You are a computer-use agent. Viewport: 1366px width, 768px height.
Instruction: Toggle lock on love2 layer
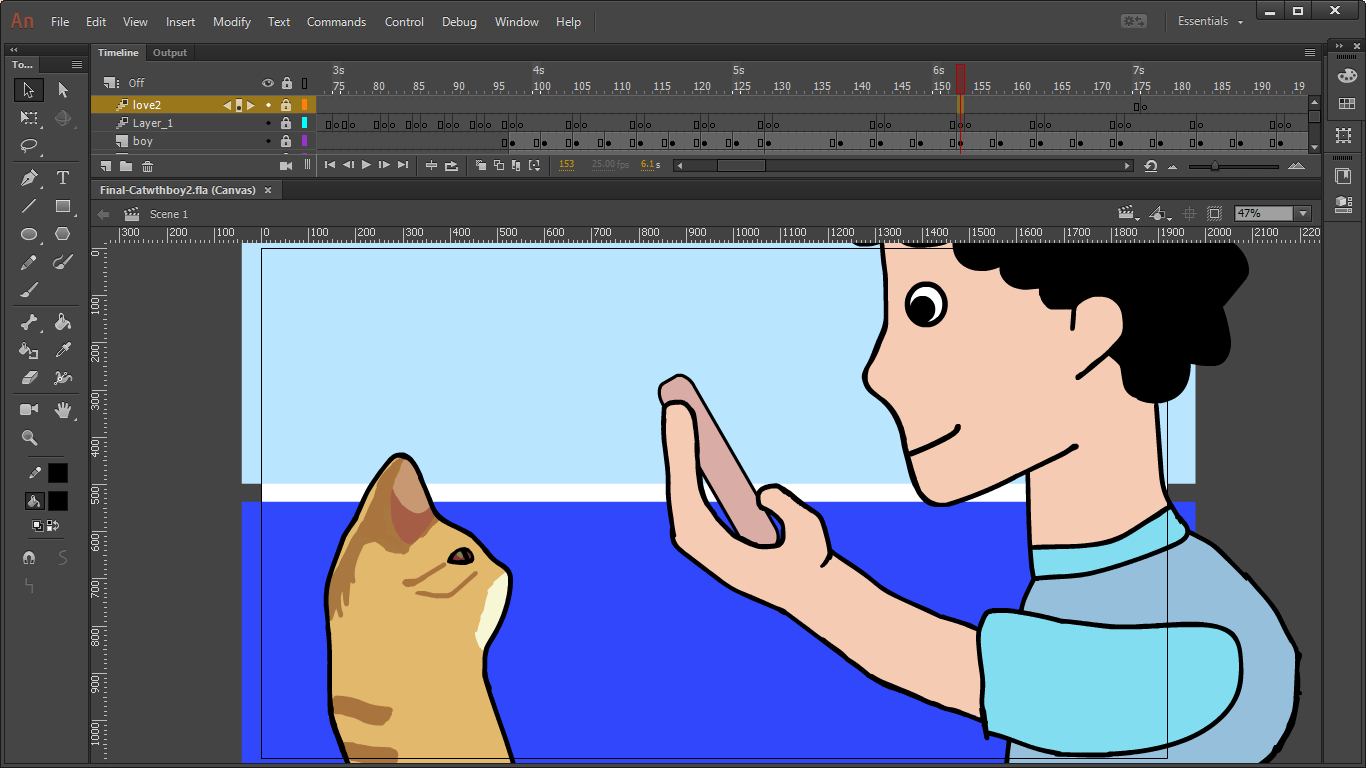(286, 105)
